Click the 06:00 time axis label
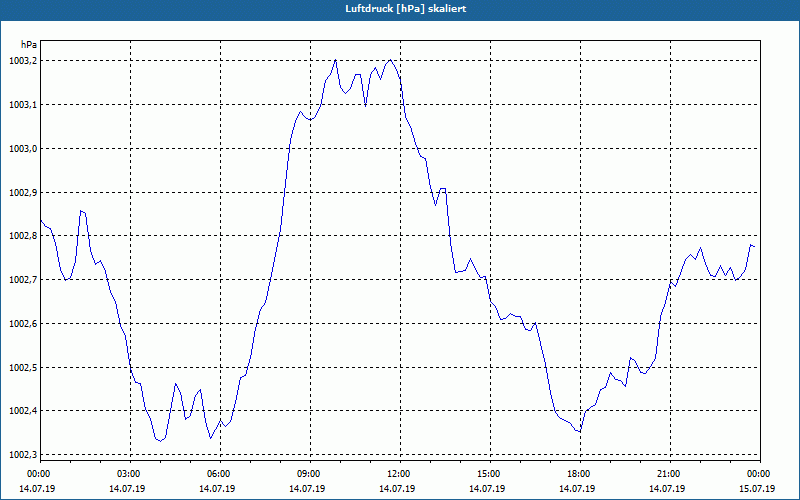Screen dimensions: 800x500 click(220, 474)
